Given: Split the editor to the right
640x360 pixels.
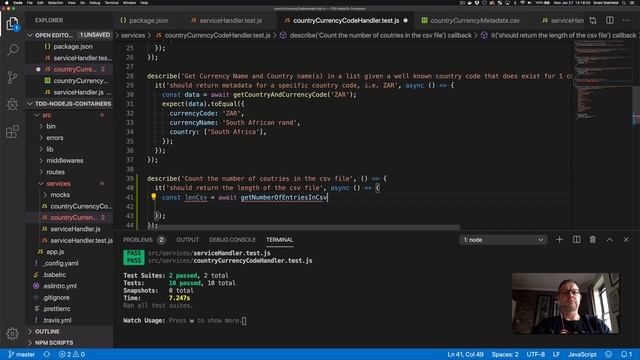Looking at the screenshot, I should (610, 20).
